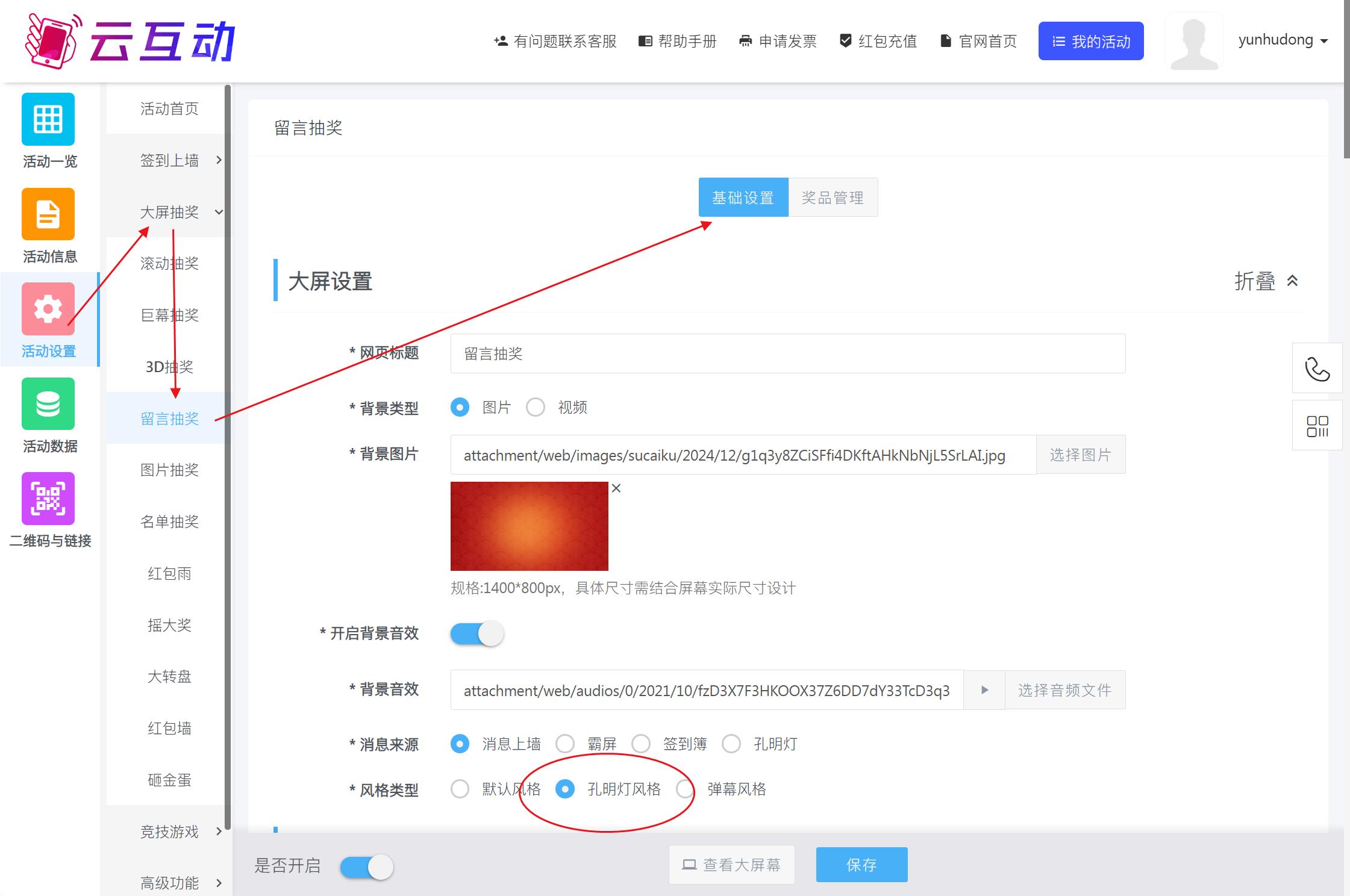Click the user avatar picture

click(1194, 42)
